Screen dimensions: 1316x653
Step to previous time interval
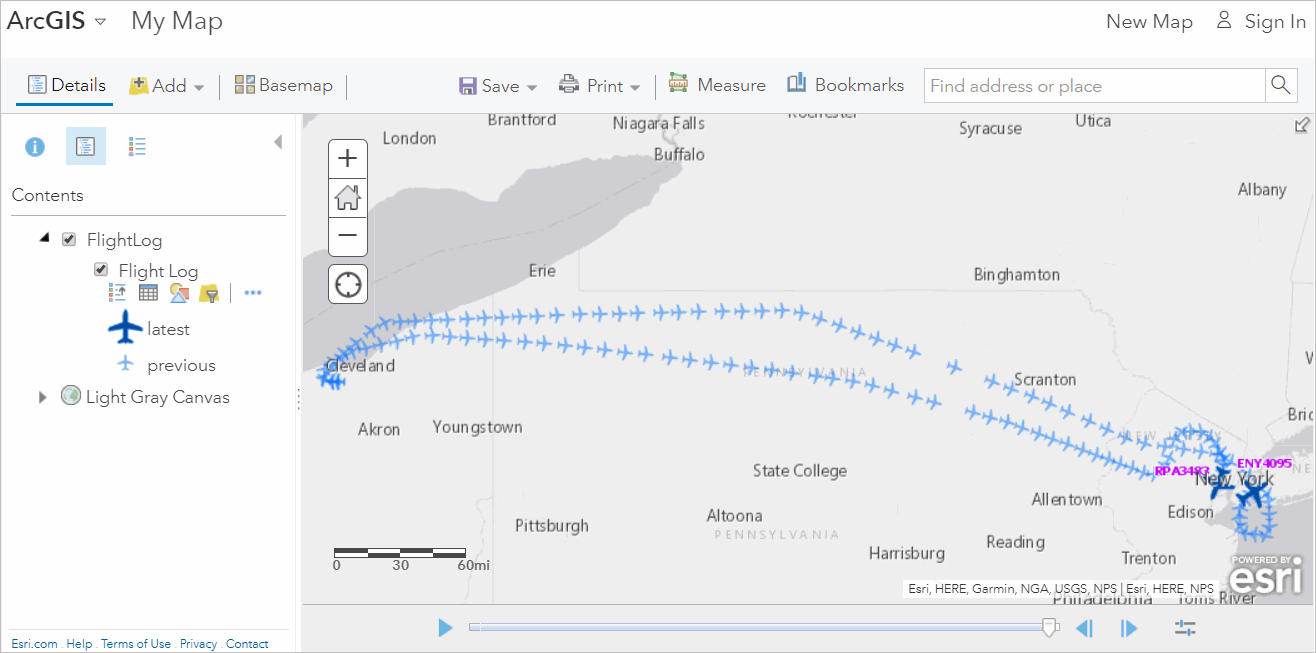click(1085, 628)
